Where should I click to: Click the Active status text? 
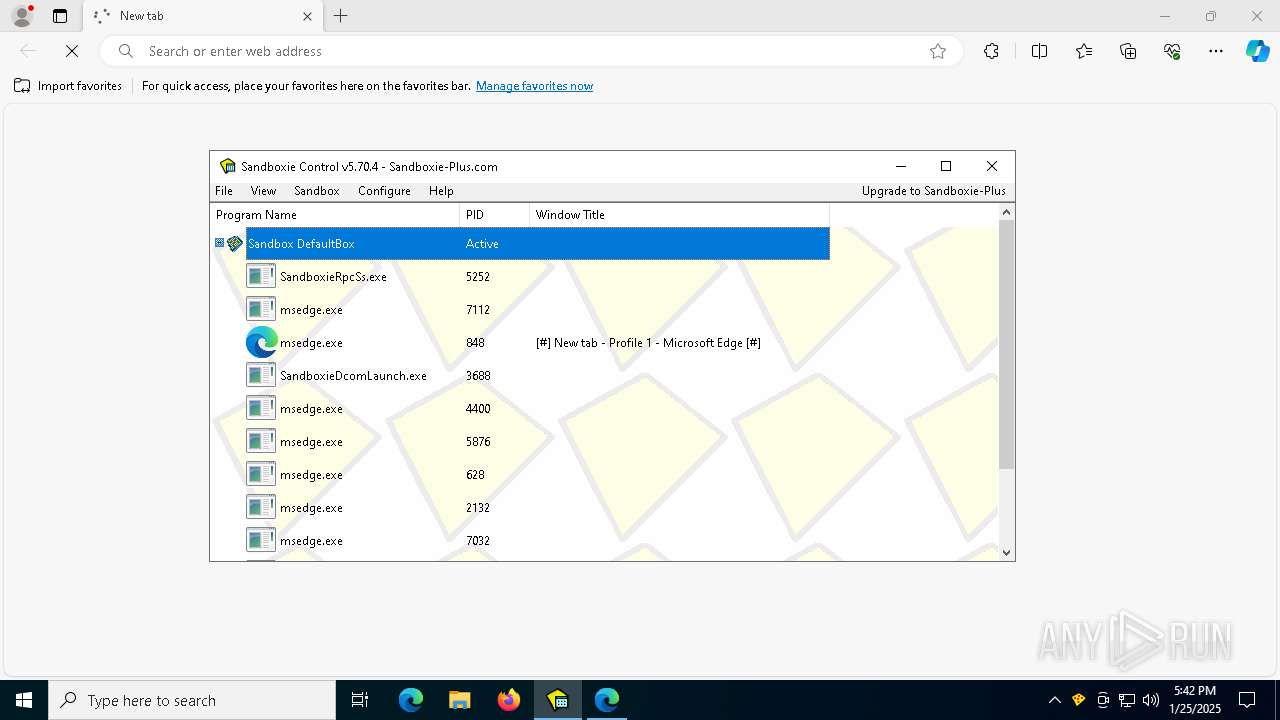pos(482,244)
